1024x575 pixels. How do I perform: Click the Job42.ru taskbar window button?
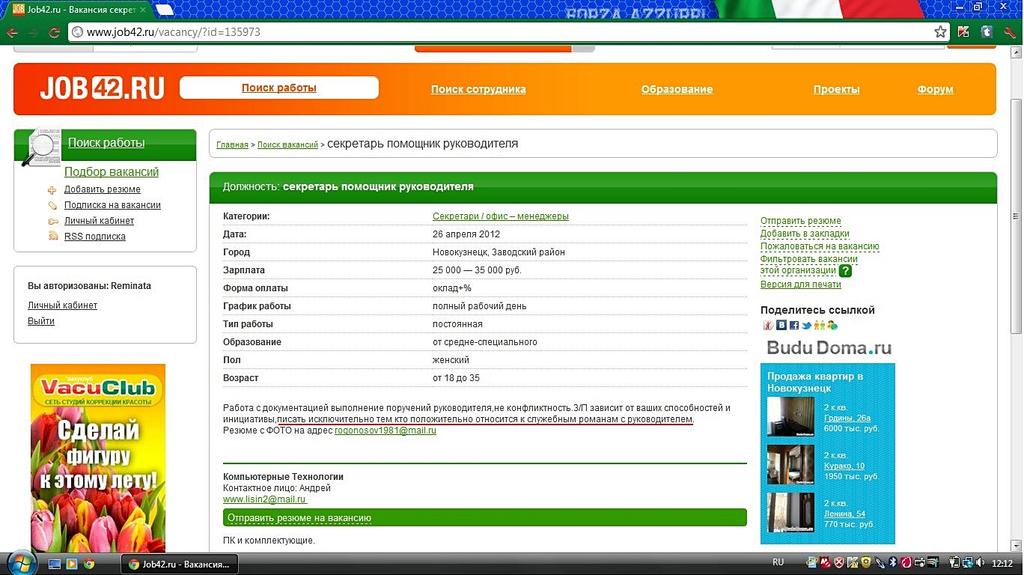point(180,564)
